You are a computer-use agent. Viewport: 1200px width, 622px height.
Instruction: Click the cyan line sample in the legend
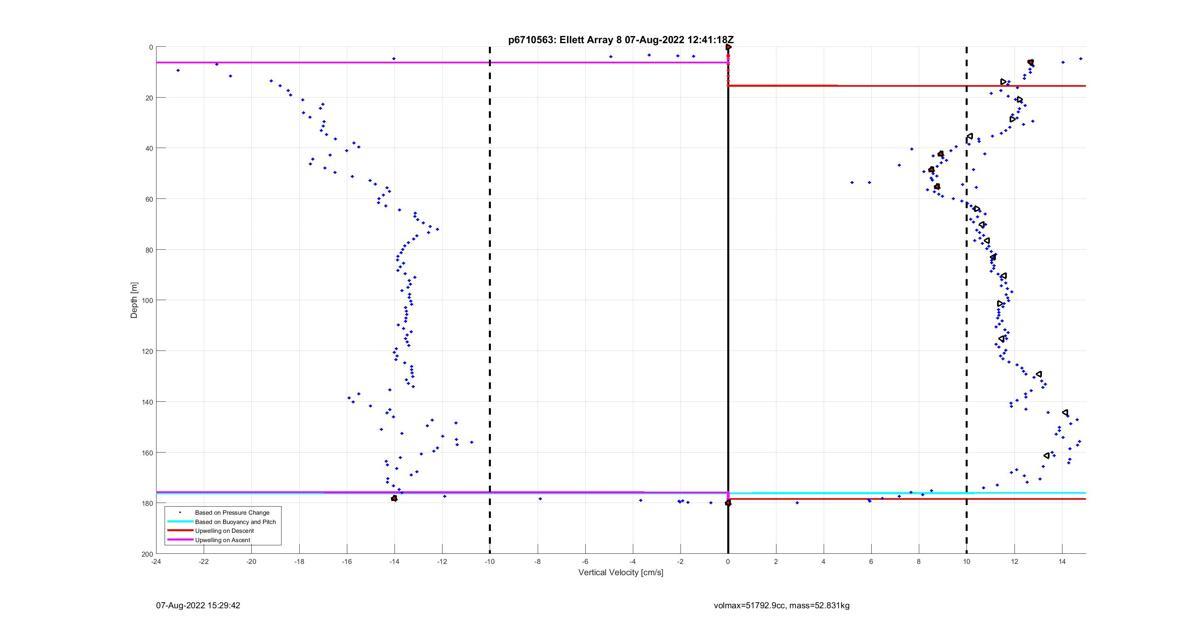point(180,522)
